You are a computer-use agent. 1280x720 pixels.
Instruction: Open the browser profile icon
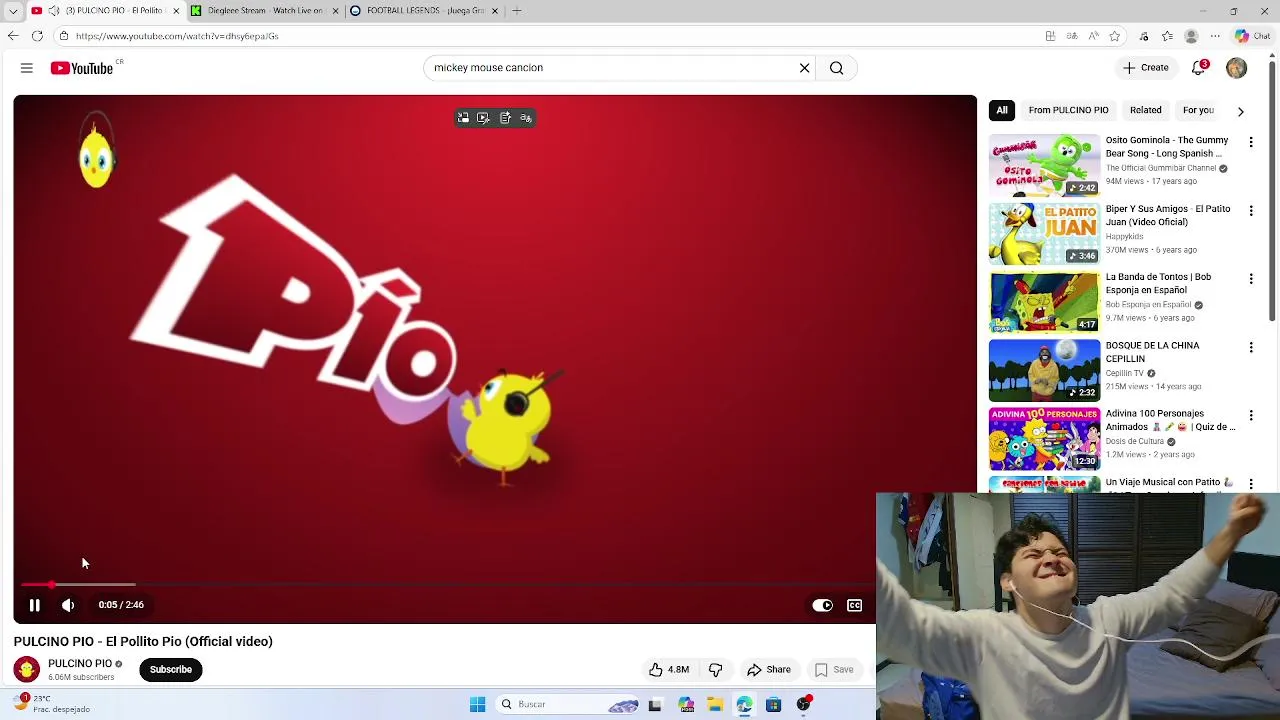(x=1191, y=36)
